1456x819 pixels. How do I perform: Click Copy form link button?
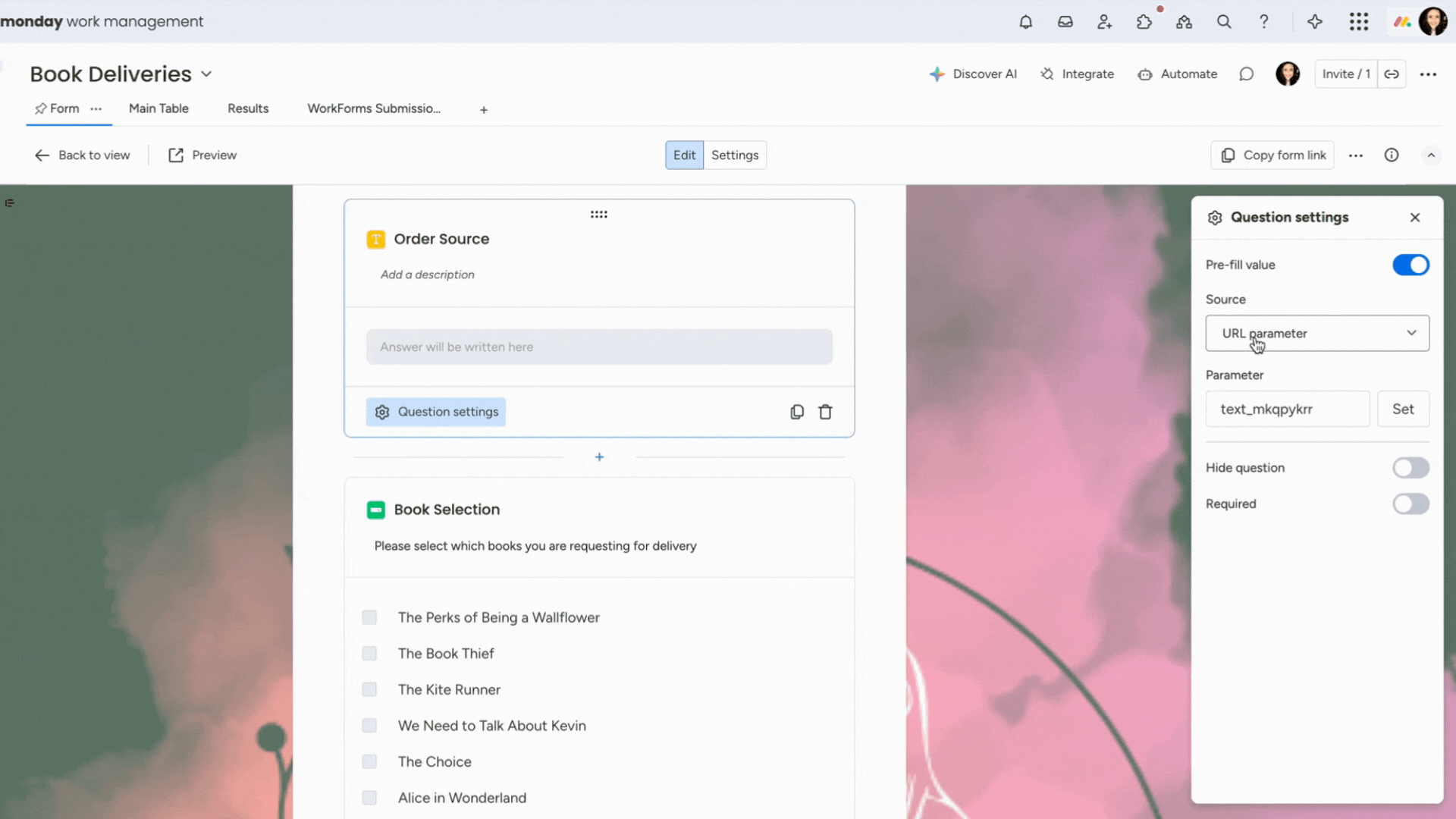point(1272,155)
